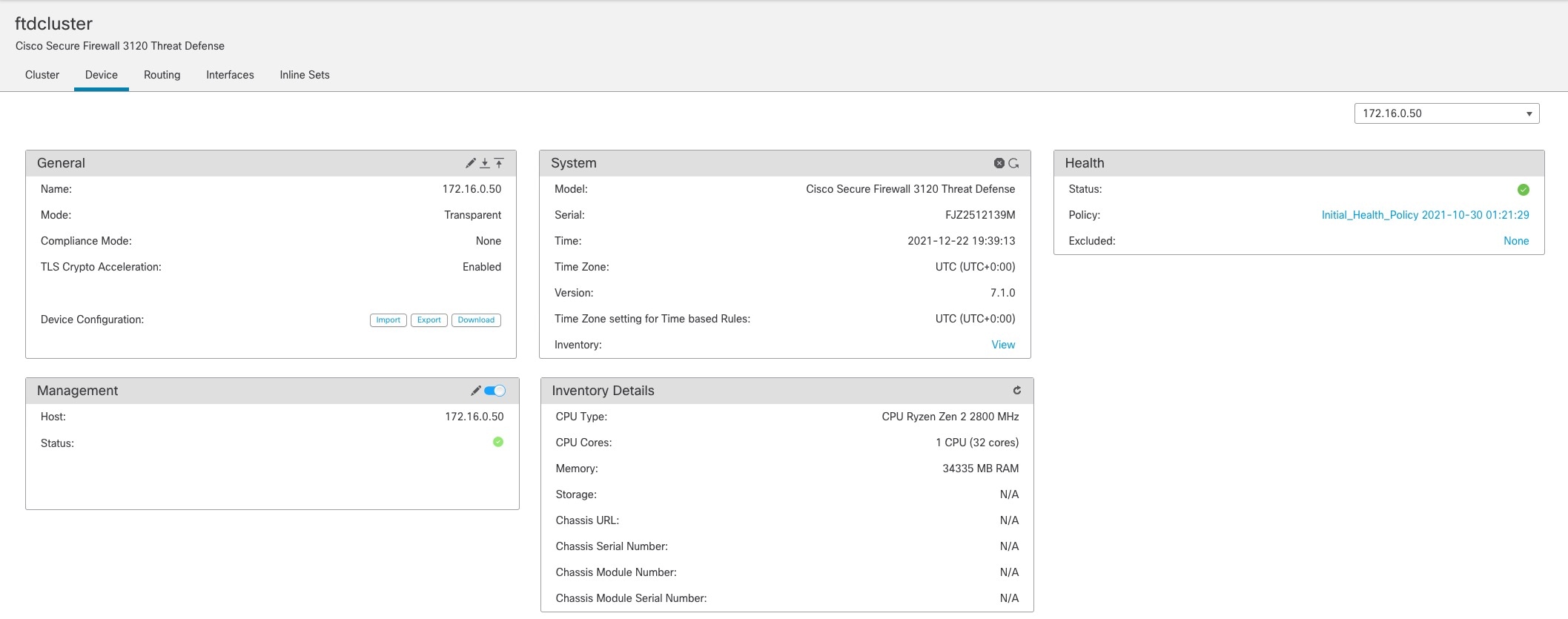Click the Management panel heading
The height and width of the screenshot is (619, 1568).
[77, 391]
